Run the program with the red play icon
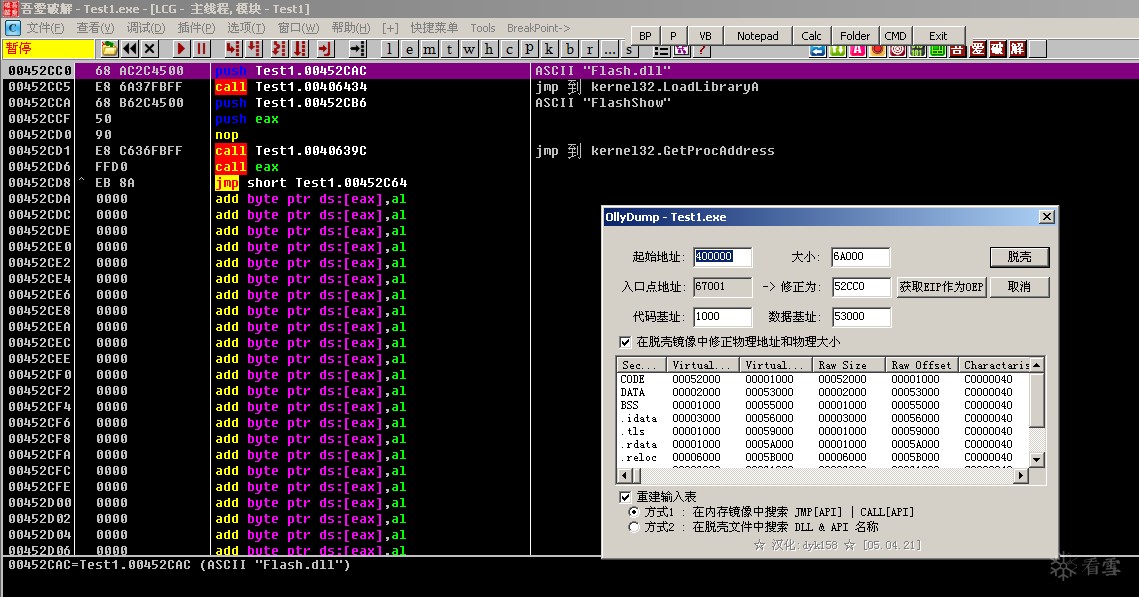The height and width of the screenshot is (597, 1139). click(x=182, y=49)
